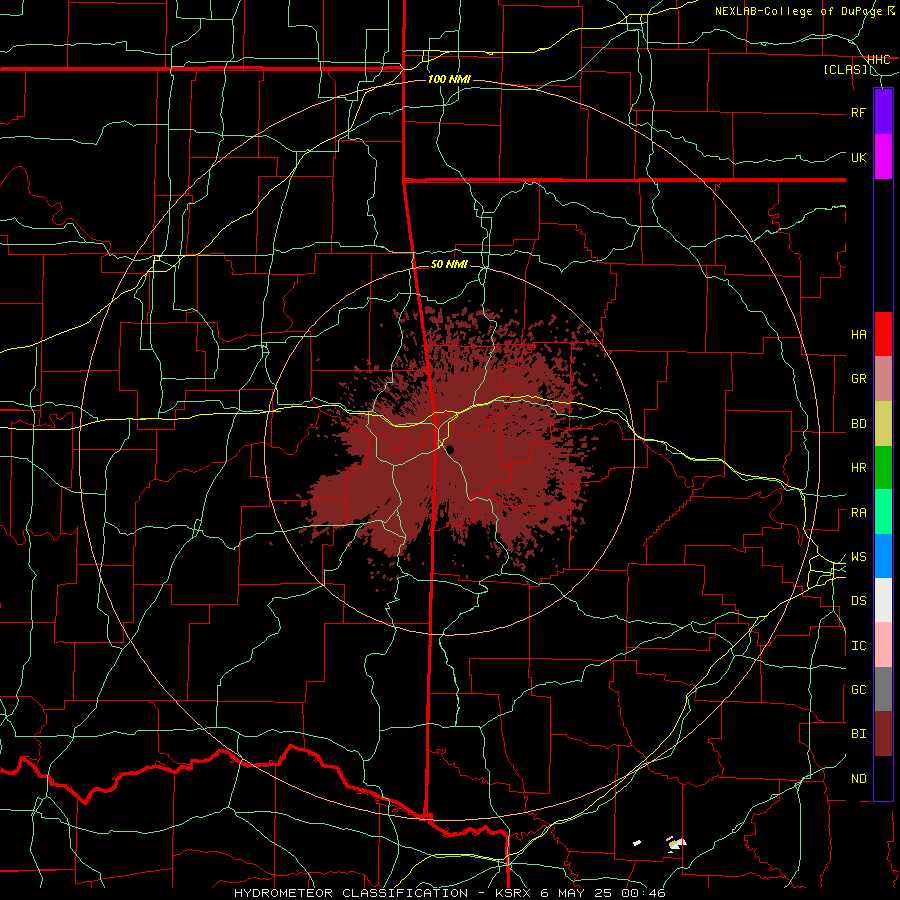Click the BI legend label
Screen dimensions: 900x900
pyautogui.click(x=858, y=734)
